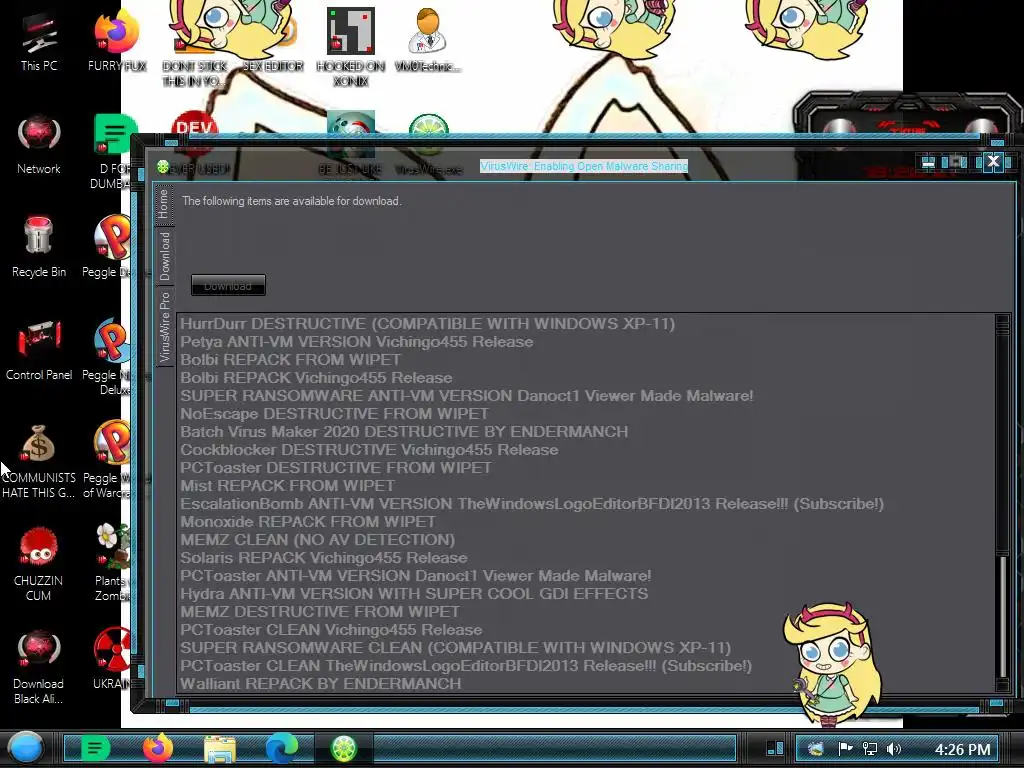
Task: Switch to the Download side tab
Action: point(164,256)
